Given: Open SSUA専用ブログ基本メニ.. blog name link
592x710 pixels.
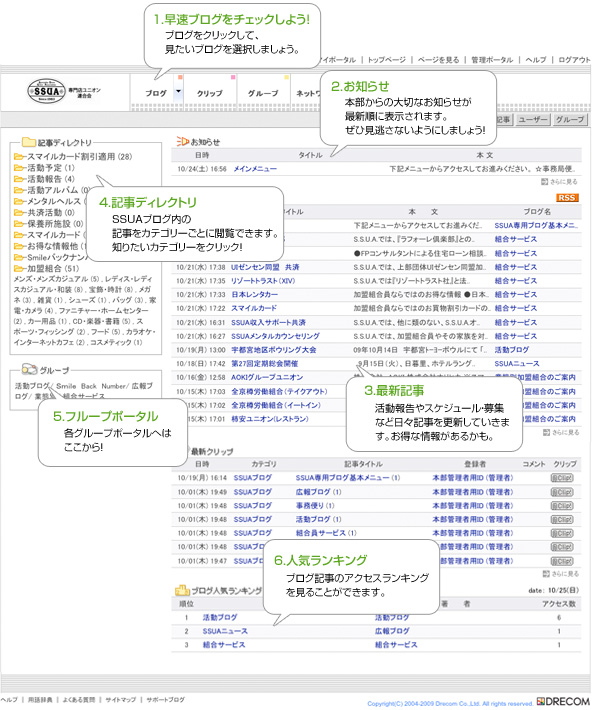Looking at the screenshot, I should point(536,225).
